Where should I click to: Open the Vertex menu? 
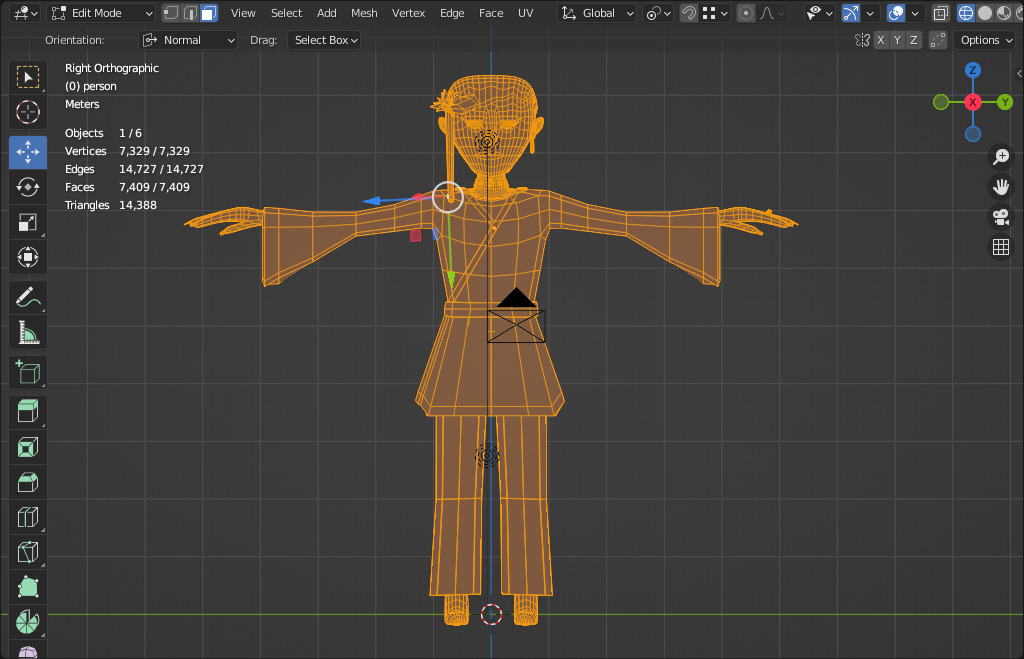pyautogui.click(x=408, y=13)
